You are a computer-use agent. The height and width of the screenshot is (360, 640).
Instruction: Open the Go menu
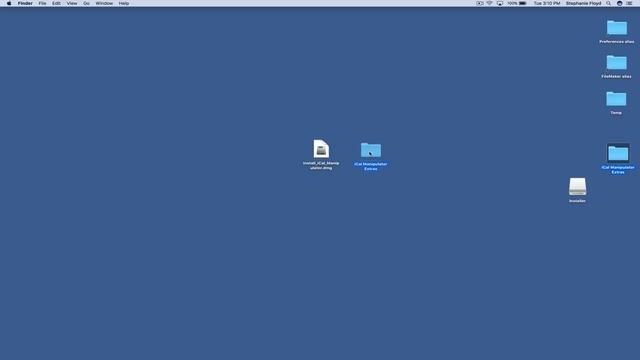tap(86, 3)
